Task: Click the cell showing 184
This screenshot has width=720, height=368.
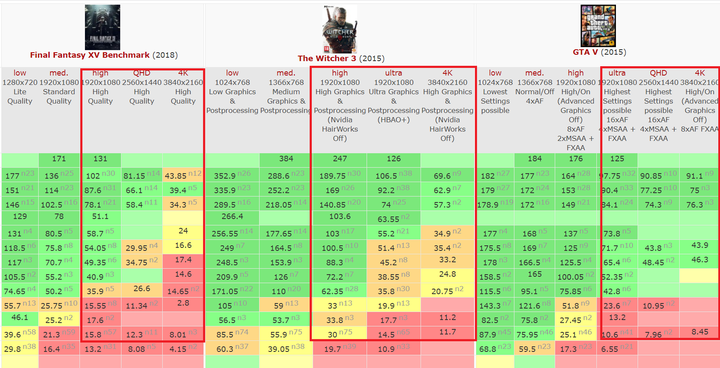Action: click(534, 159)
